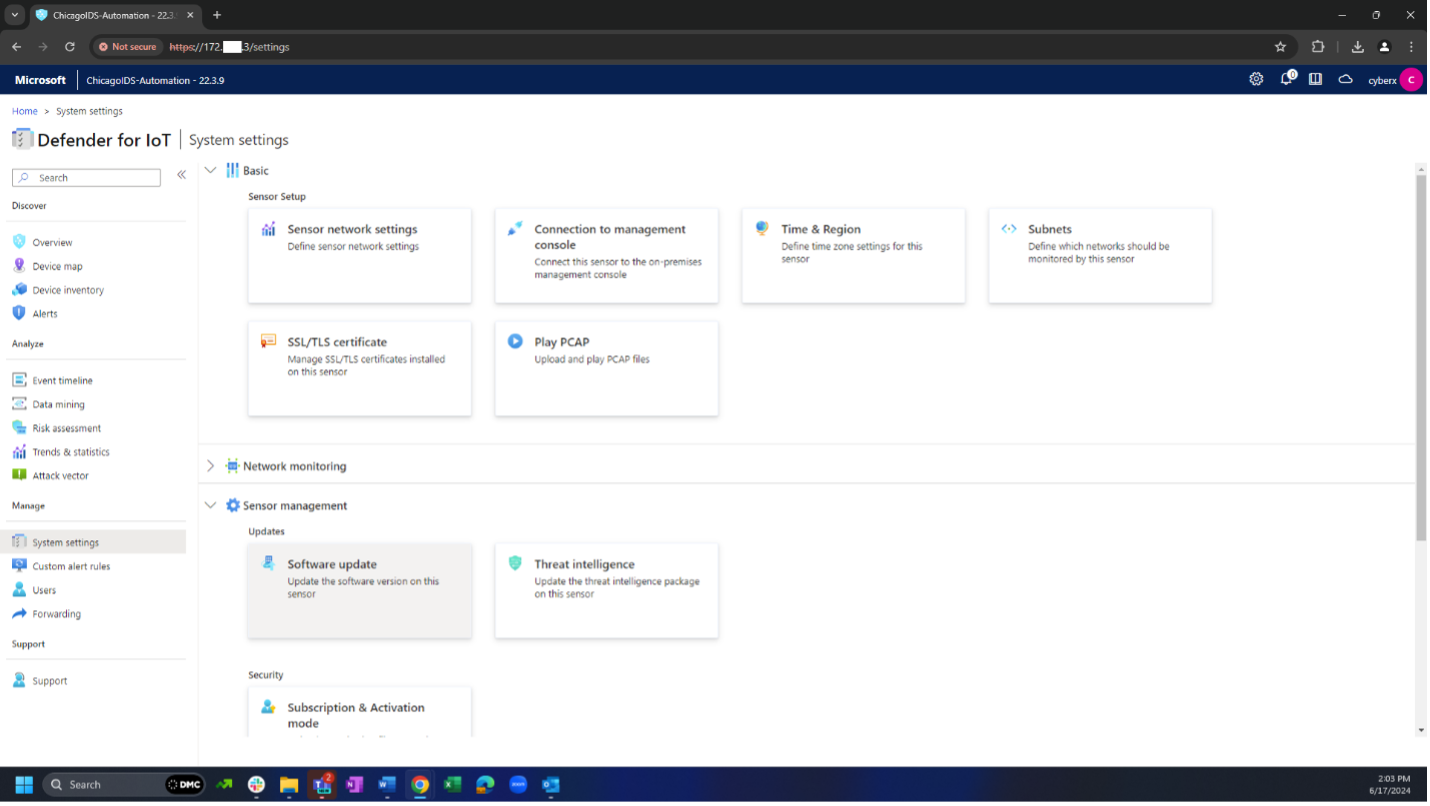Image resolution: width=1430 pixels, height=806 pixels.
Task: Open Connection to management console card
Action: click(606, 256)
